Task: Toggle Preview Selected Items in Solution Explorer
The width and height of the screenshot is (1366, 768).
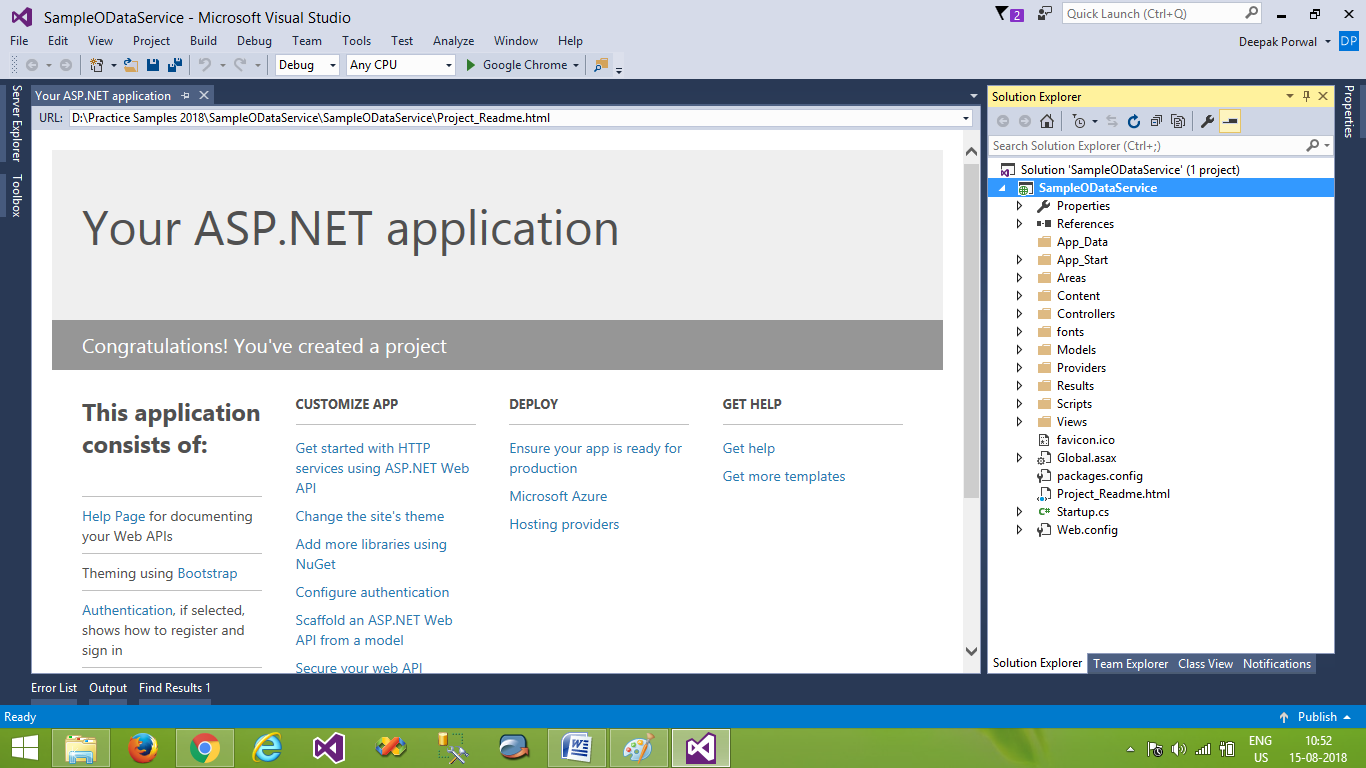Action: [1230, 121]
